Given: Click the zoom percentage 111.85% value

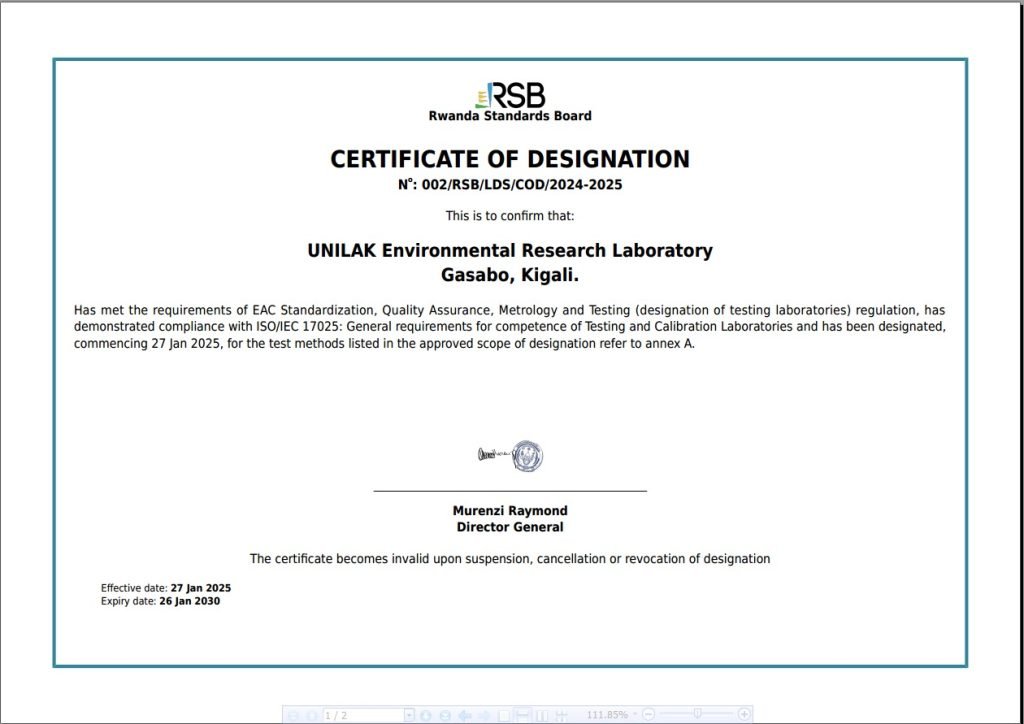Looking at the screenshot, I should (x=607, y=715).
